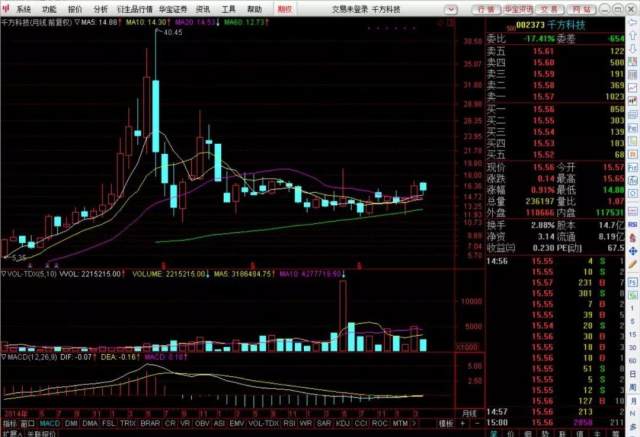Click the 期权 menu item
Viewport: 640px width, 437px height.
(284, 9)
